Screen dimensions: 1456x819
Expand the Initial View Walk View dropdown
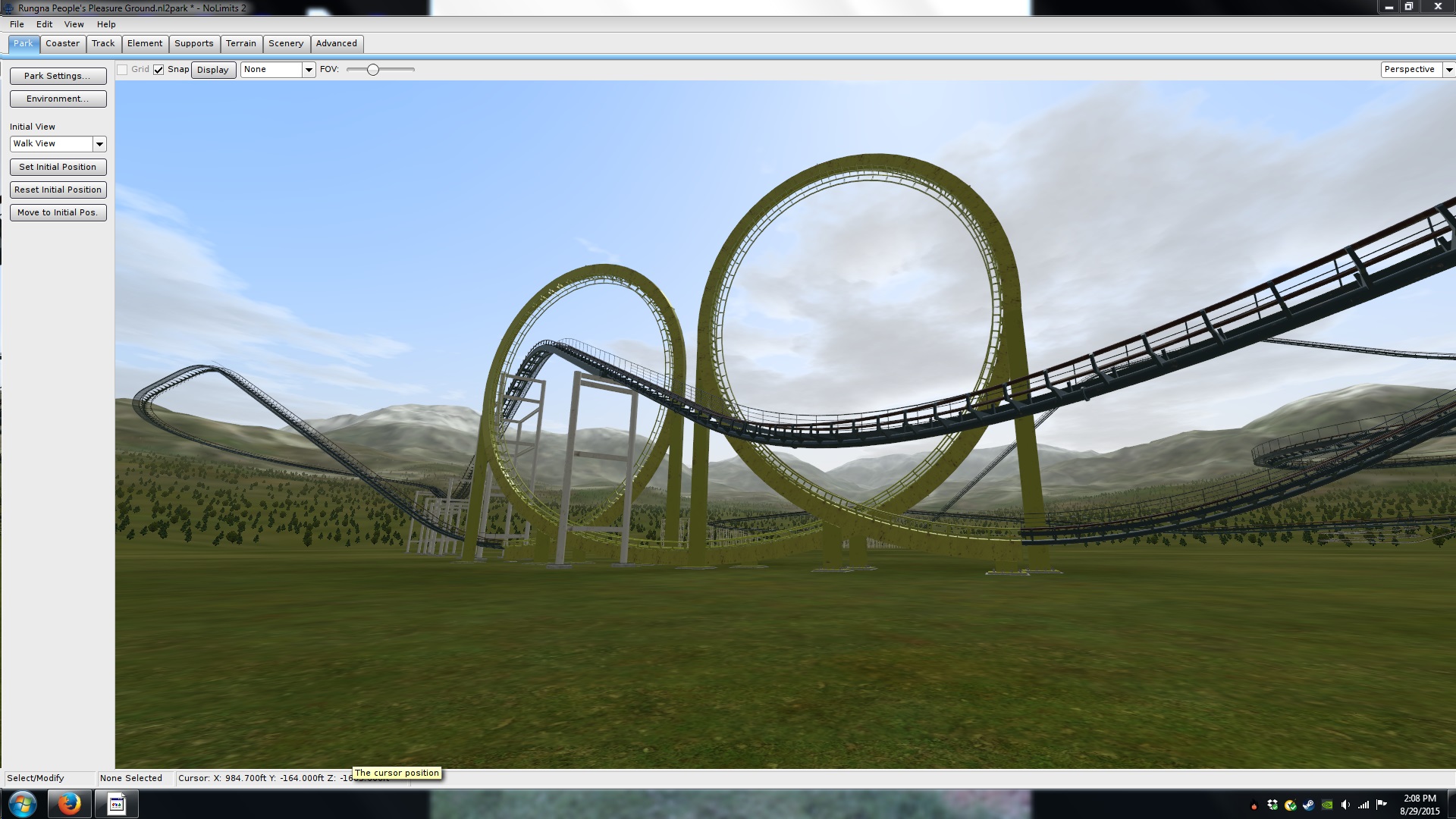pos(99,144)
